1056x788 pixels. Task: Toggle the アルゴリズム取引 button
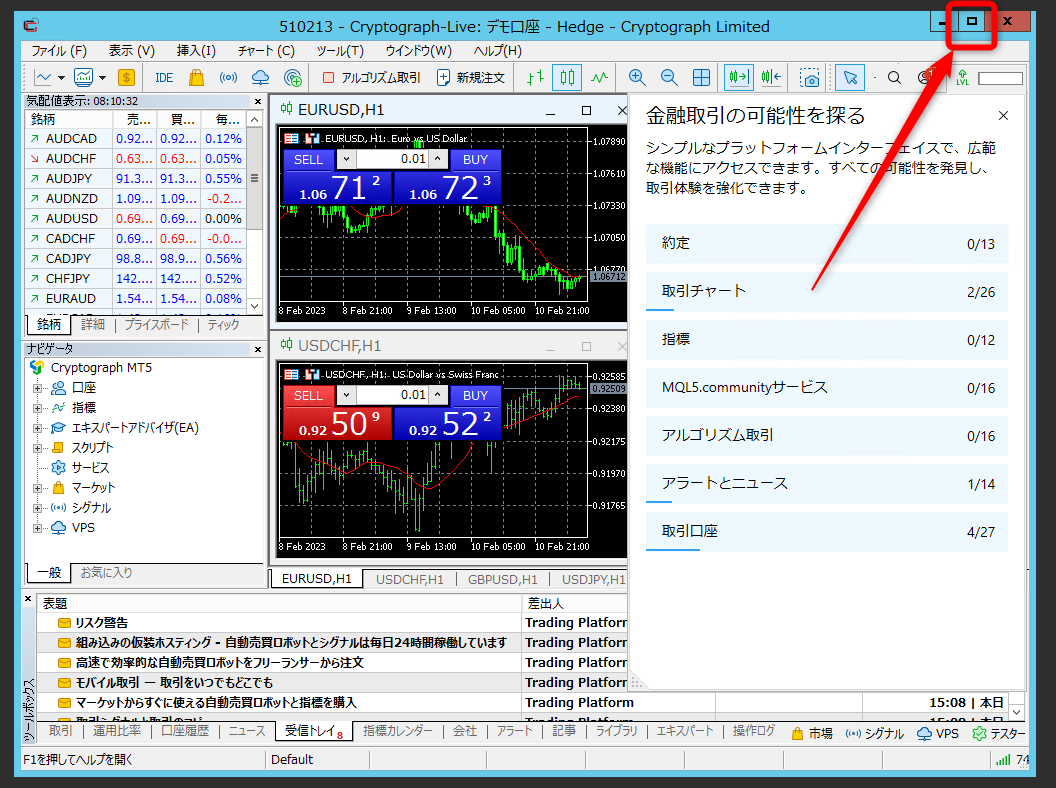coord(372,77)
